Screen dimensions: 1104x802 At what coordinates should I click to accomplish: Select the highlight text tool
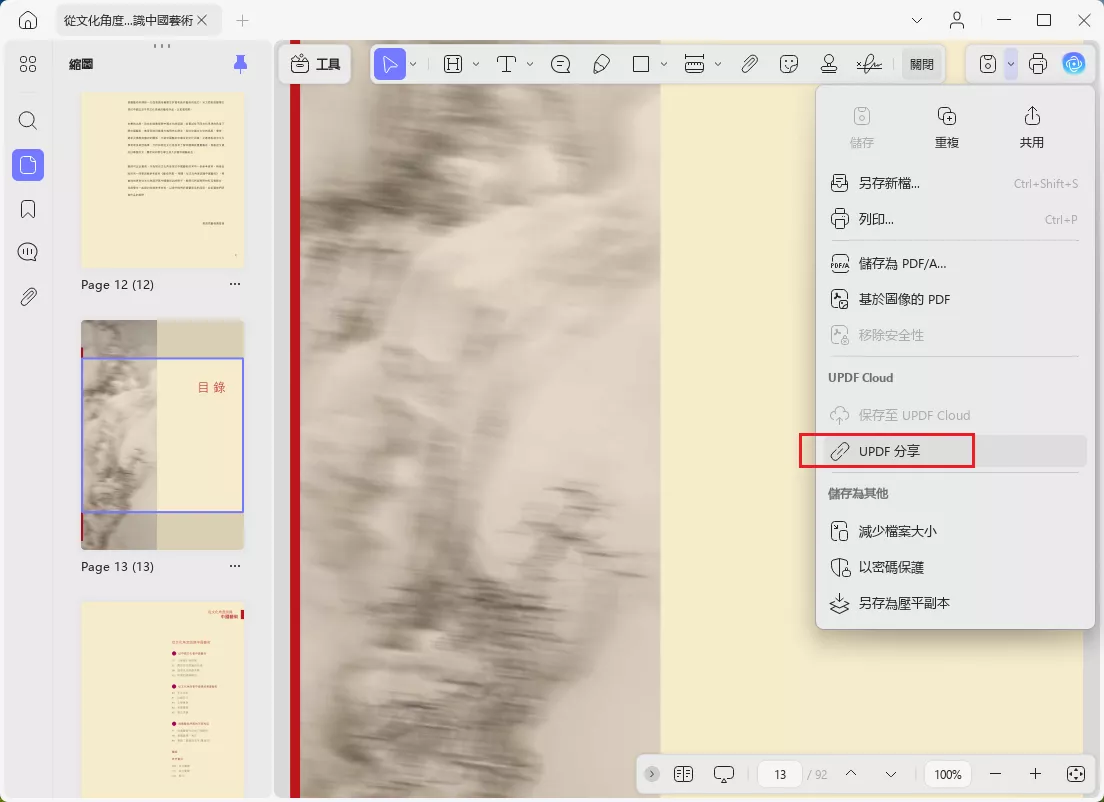tap(453, 65)
